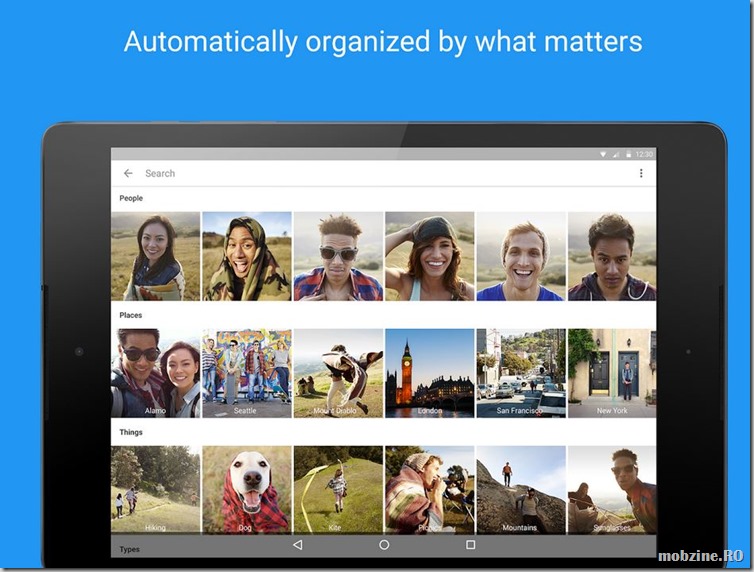Viewport: 754px width, 572px height.
Task: Tap the battery status bar icon
Action: coord(628,154)
